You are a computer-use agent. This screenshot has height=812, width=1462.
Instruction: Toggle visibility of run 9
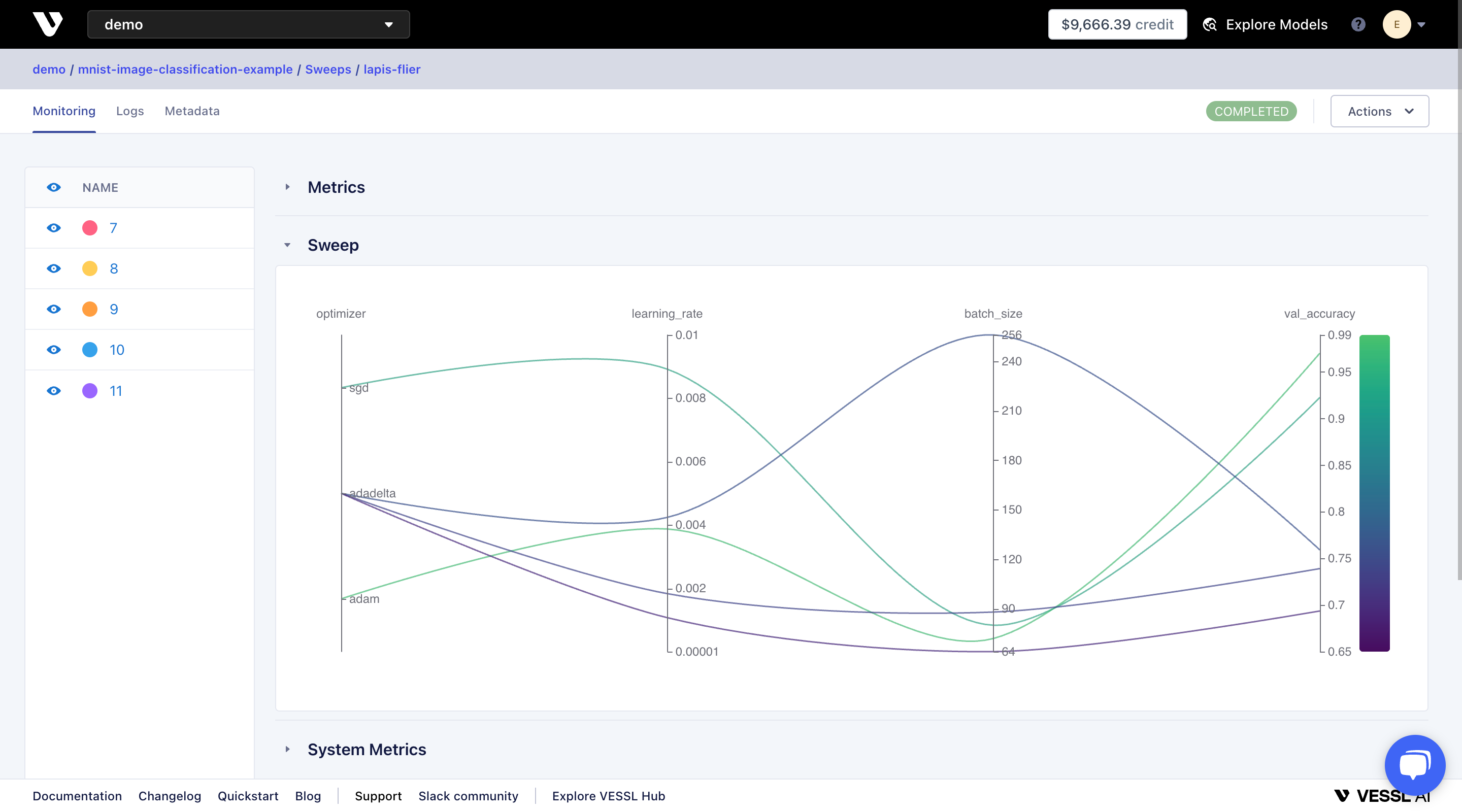[54, 309]
